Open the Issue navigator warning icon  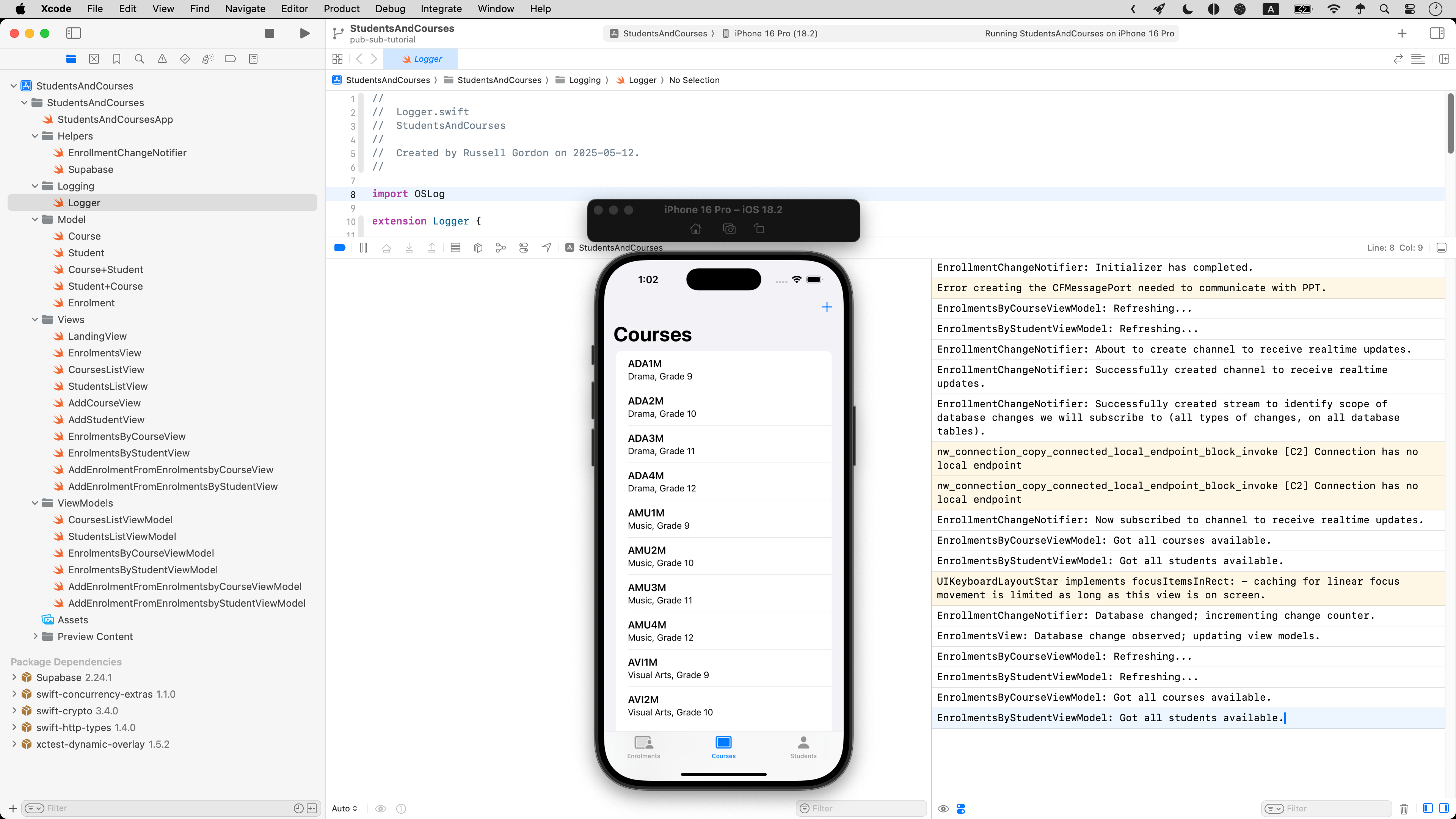[x=162, y=59]
